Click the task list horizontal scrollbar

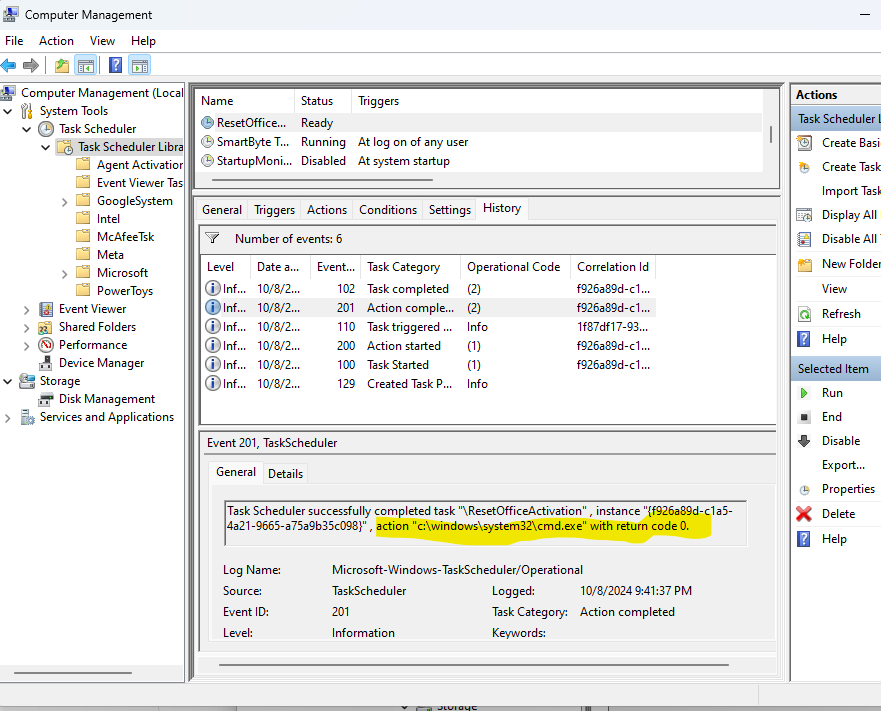click(x=323, y=180)
